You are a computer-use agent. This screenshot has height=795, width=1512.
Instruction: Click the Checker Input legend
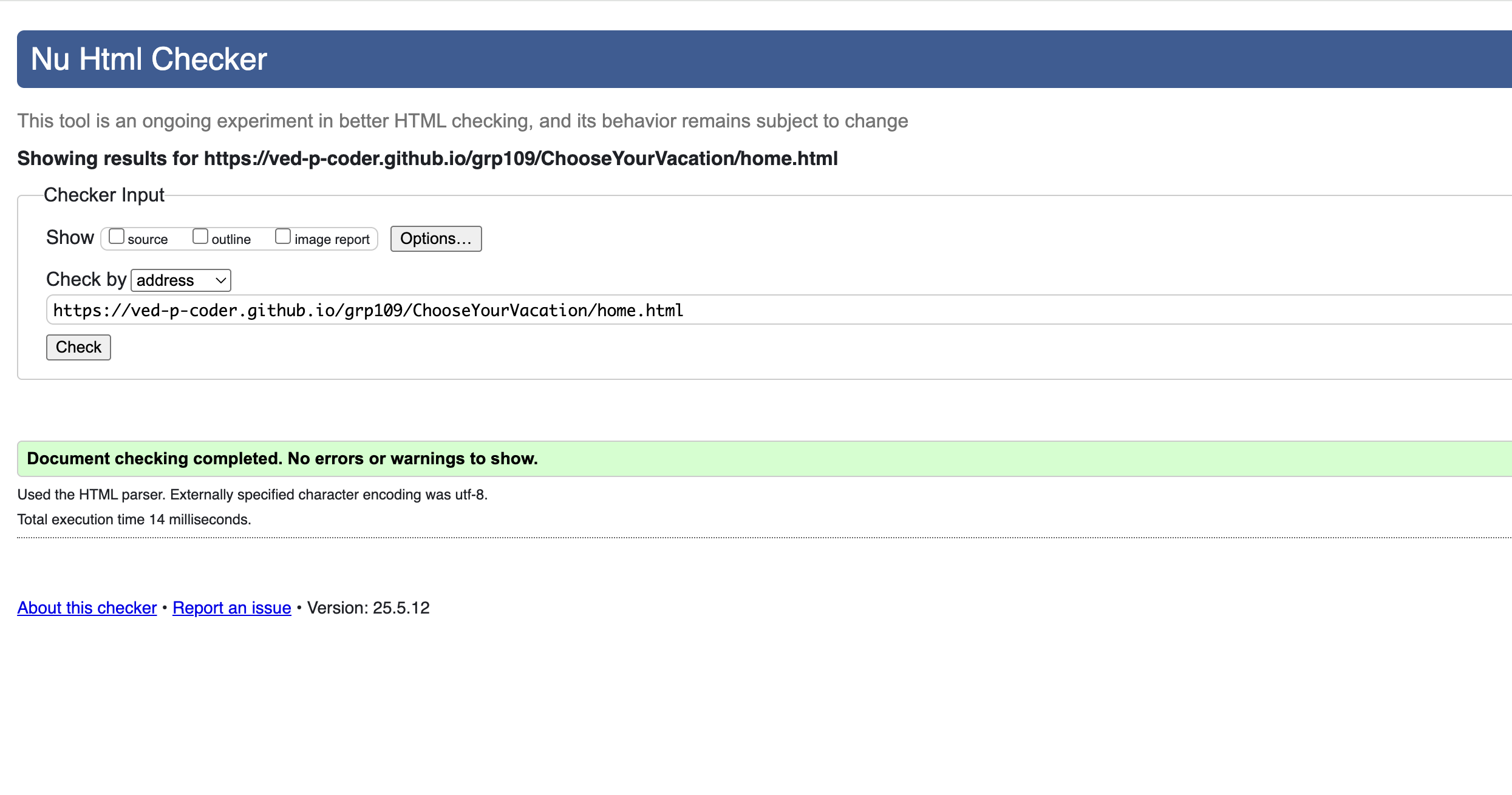pyautogui.click(x=104, y=195)
